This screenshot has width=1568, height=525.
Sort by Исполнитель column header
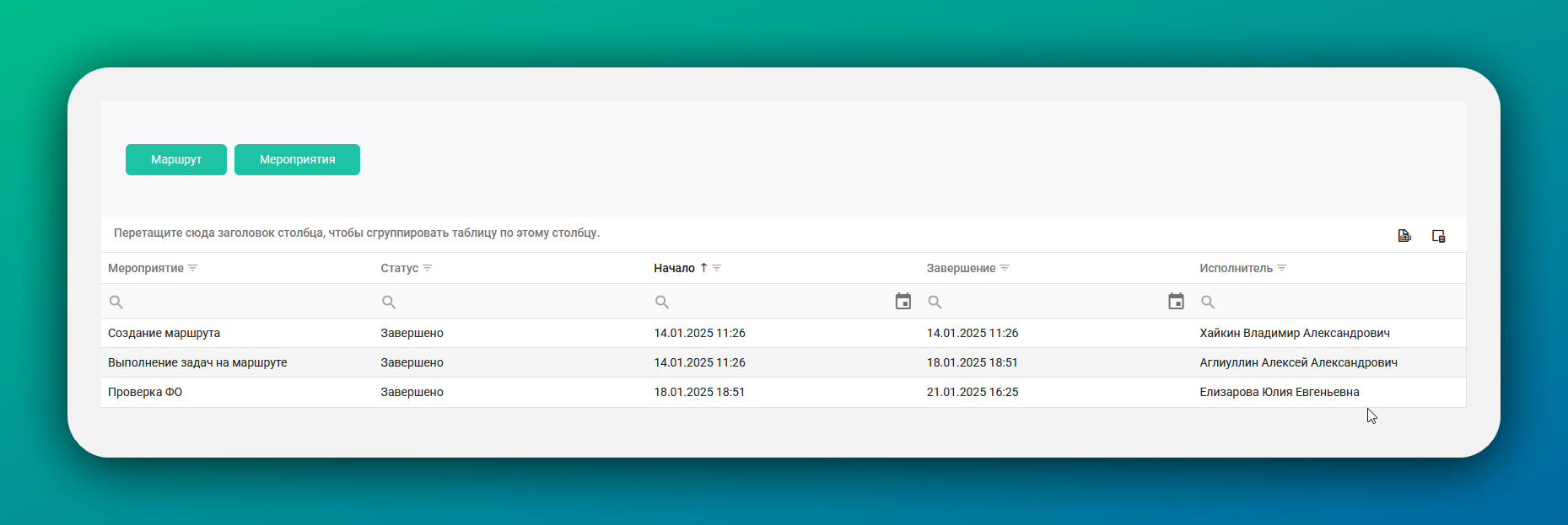click(1236, 268)
